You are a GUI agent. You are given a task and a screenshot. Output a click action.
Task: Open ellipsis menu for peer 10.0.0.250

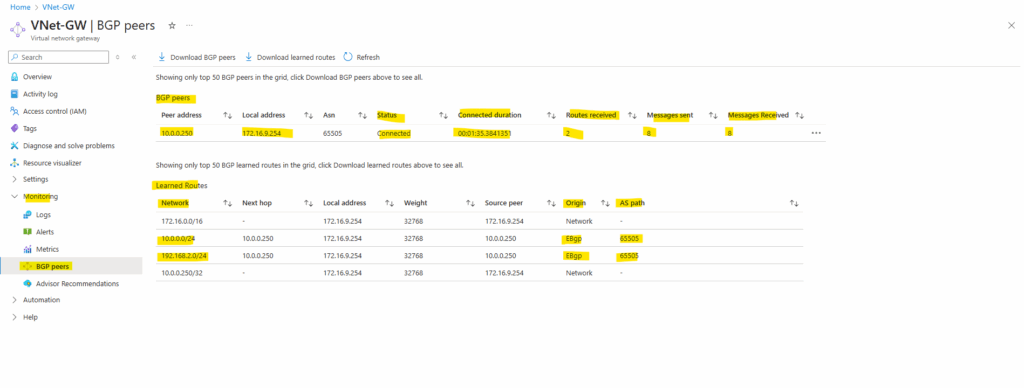click(x=816, y=133)
